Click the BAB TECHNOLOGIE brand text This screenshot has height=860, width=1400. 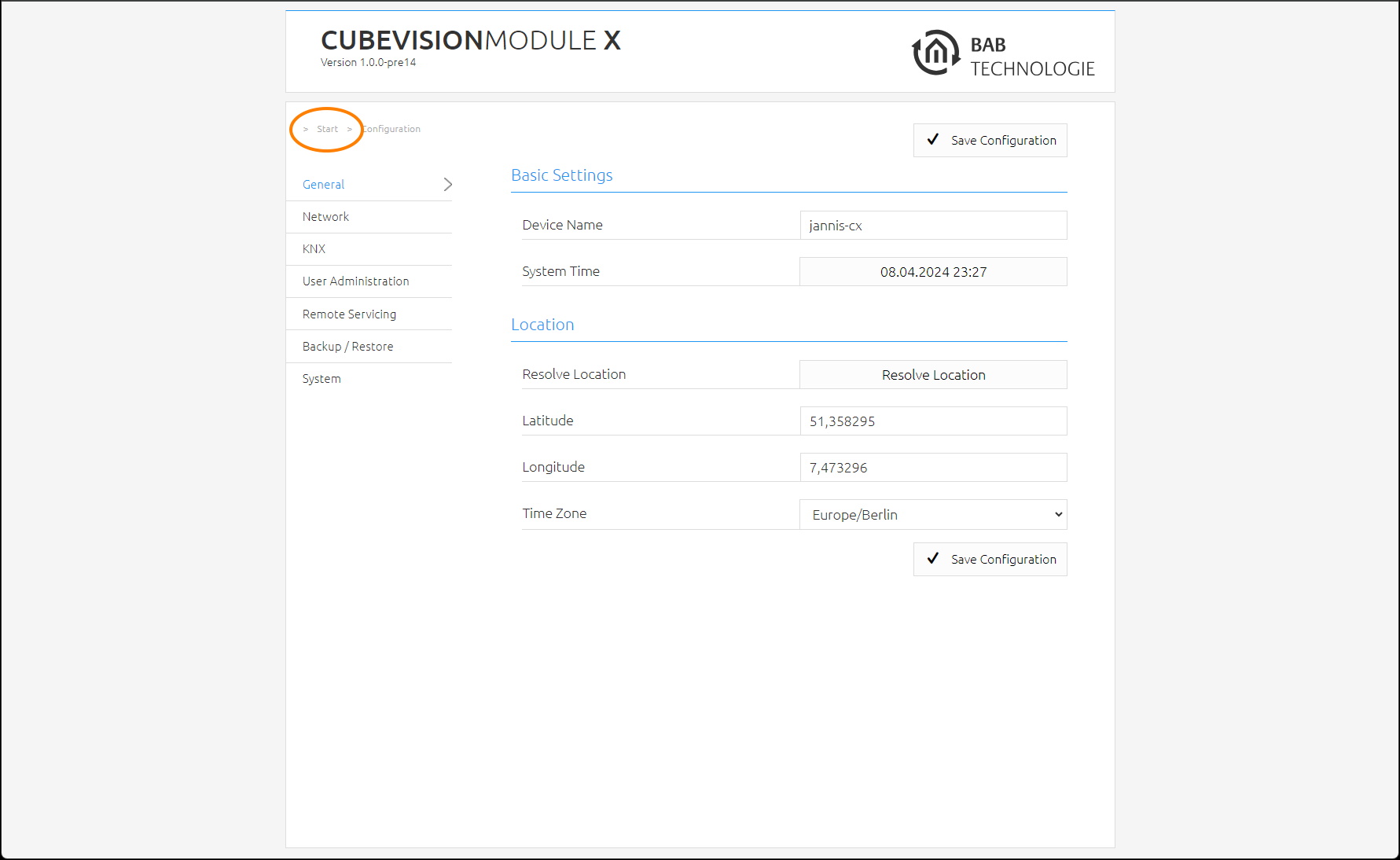(x=1032, y=57)
